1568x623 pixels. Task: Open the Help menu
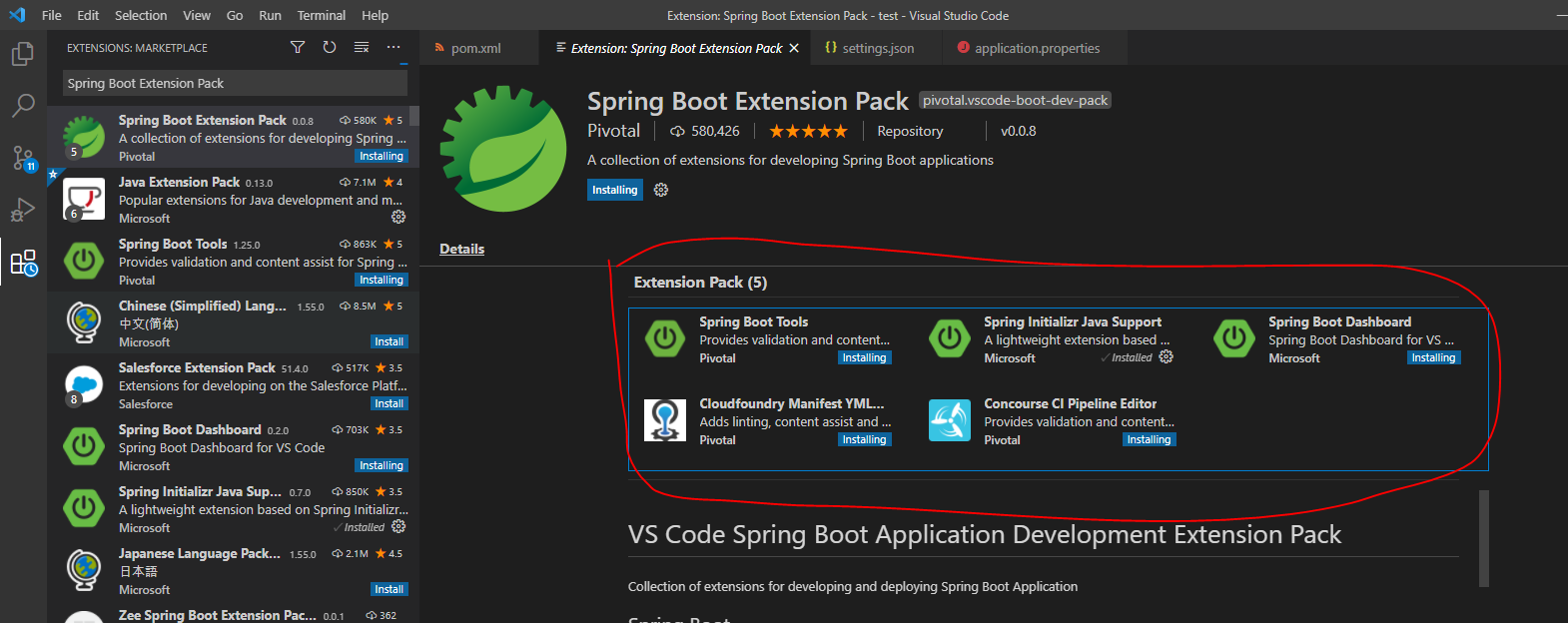click(376, 15)
